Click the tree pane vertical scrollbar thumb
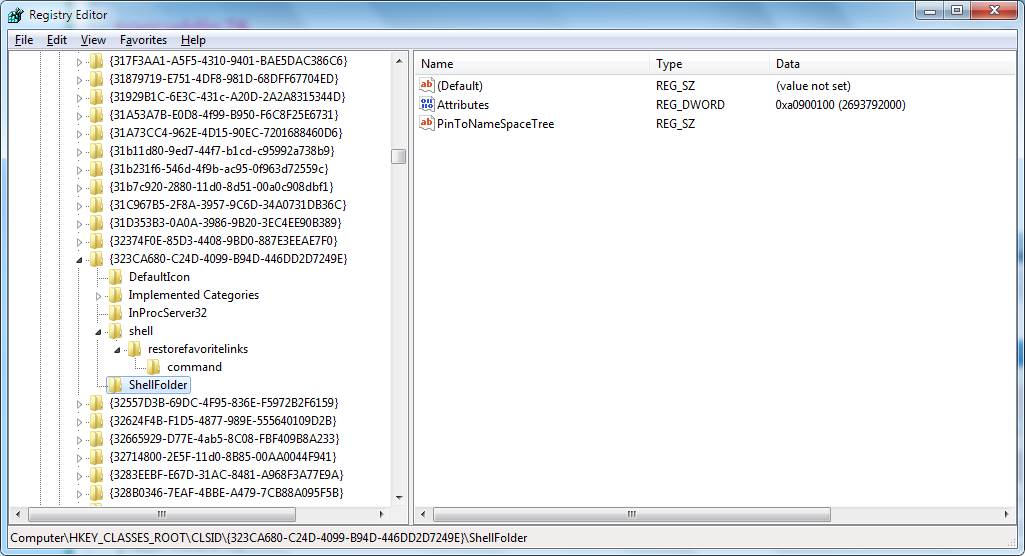 pyautogui.click(x=398, y=157)
